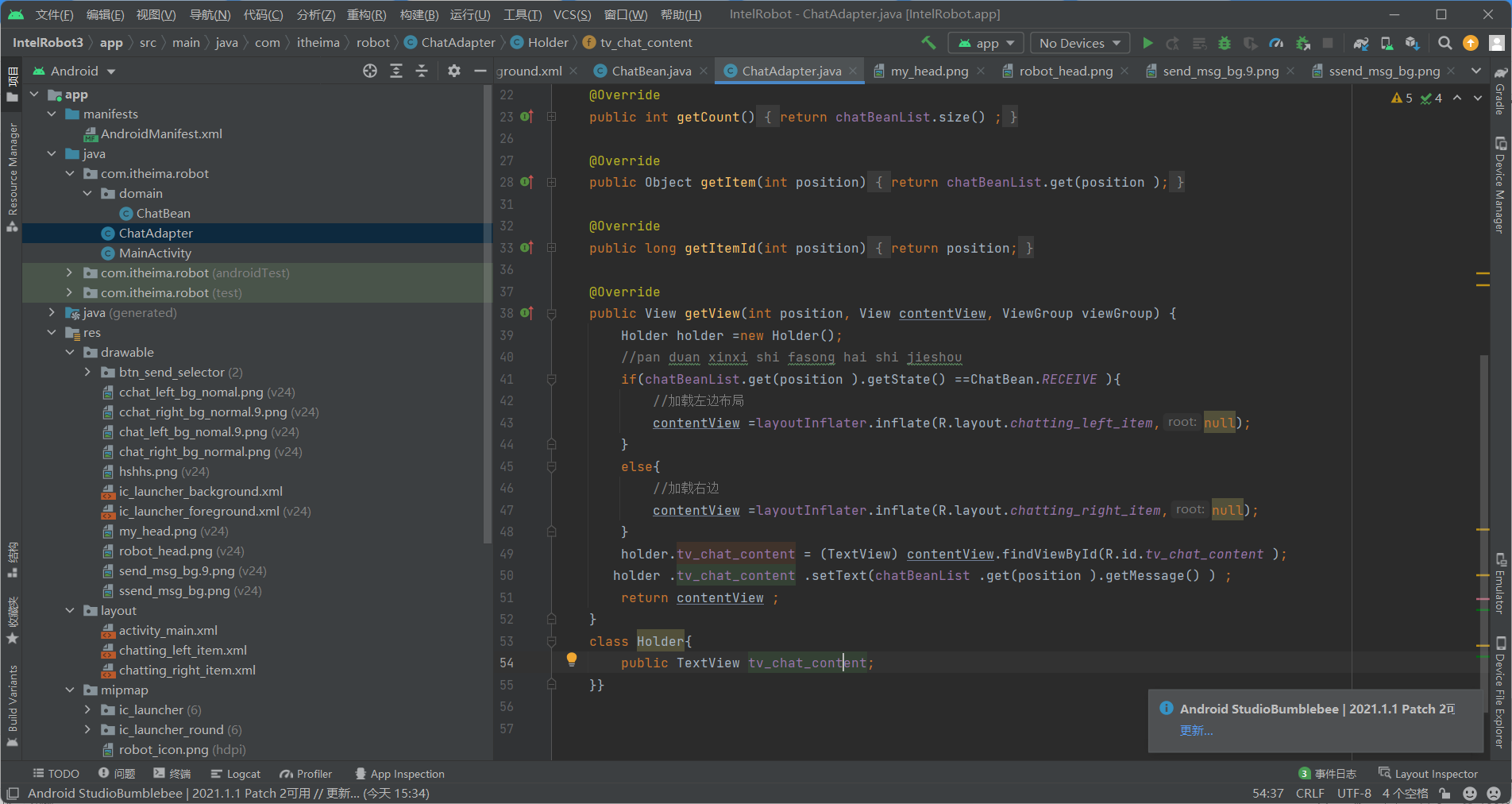Open the Logcat panel
1512x804 pixels.
coord(236,773)
